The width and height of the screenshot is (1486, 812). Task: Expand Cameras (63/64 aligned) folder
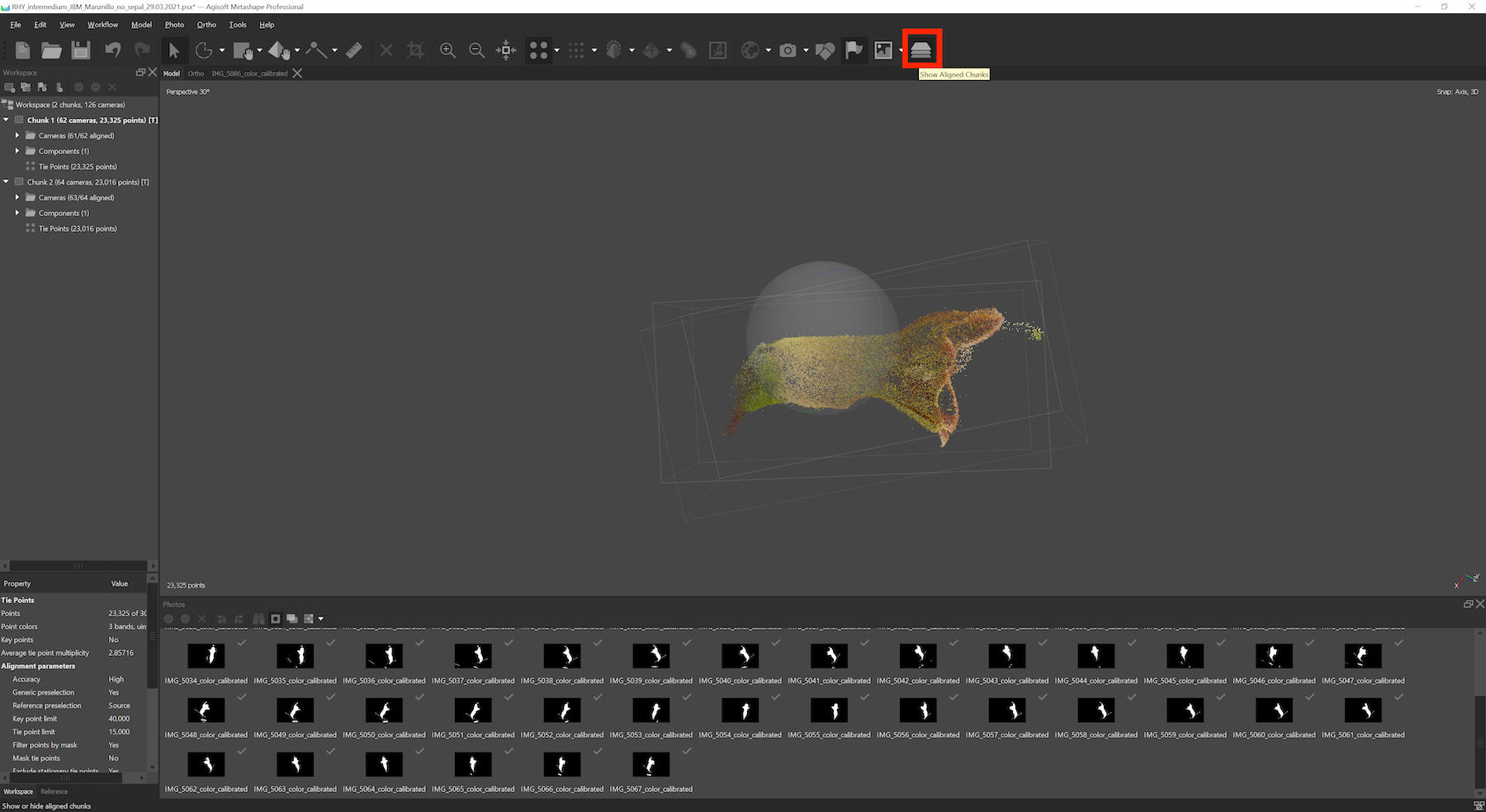point(17,197)
